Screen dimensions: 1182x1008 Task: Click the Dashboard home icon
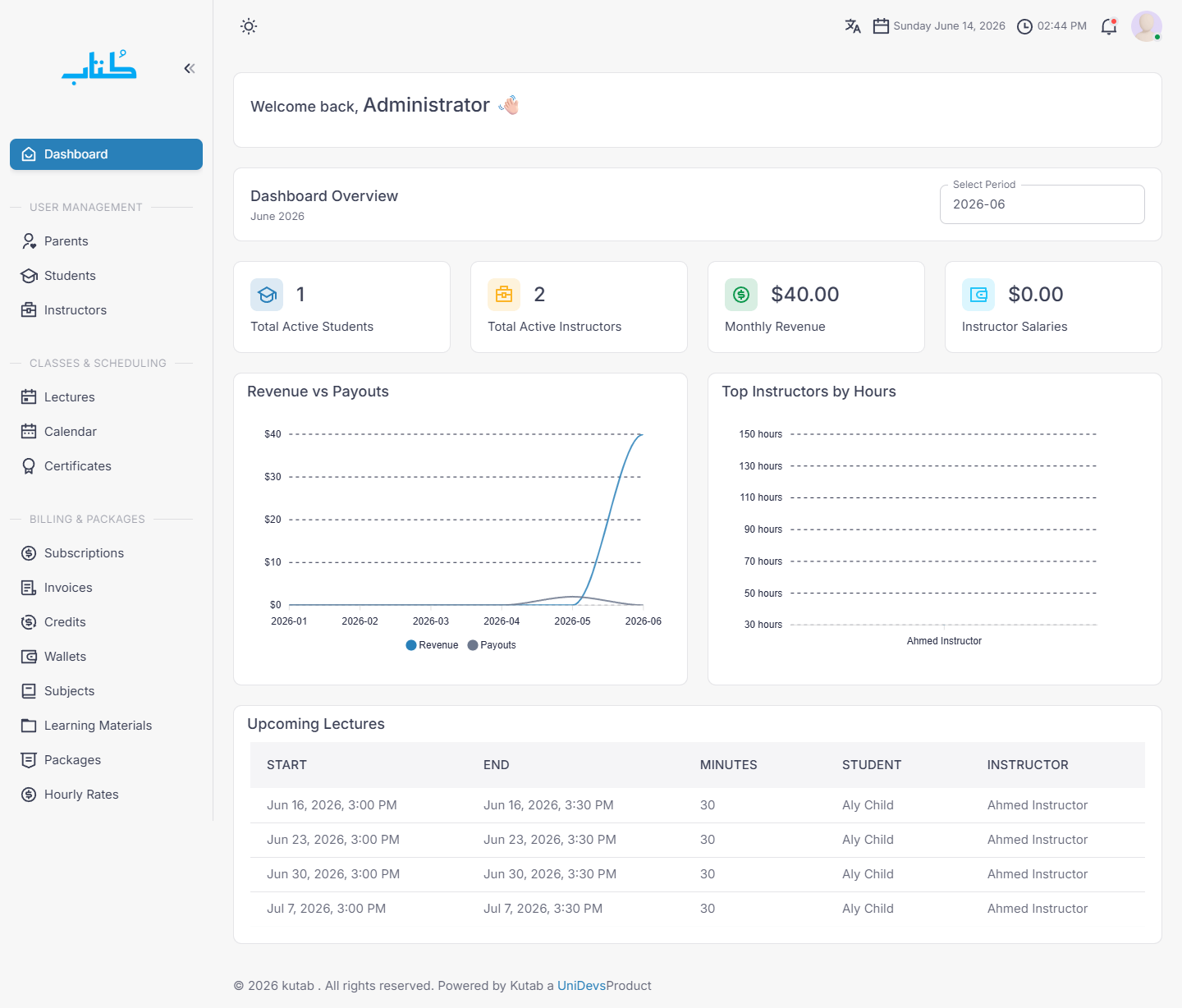point(29,154)
